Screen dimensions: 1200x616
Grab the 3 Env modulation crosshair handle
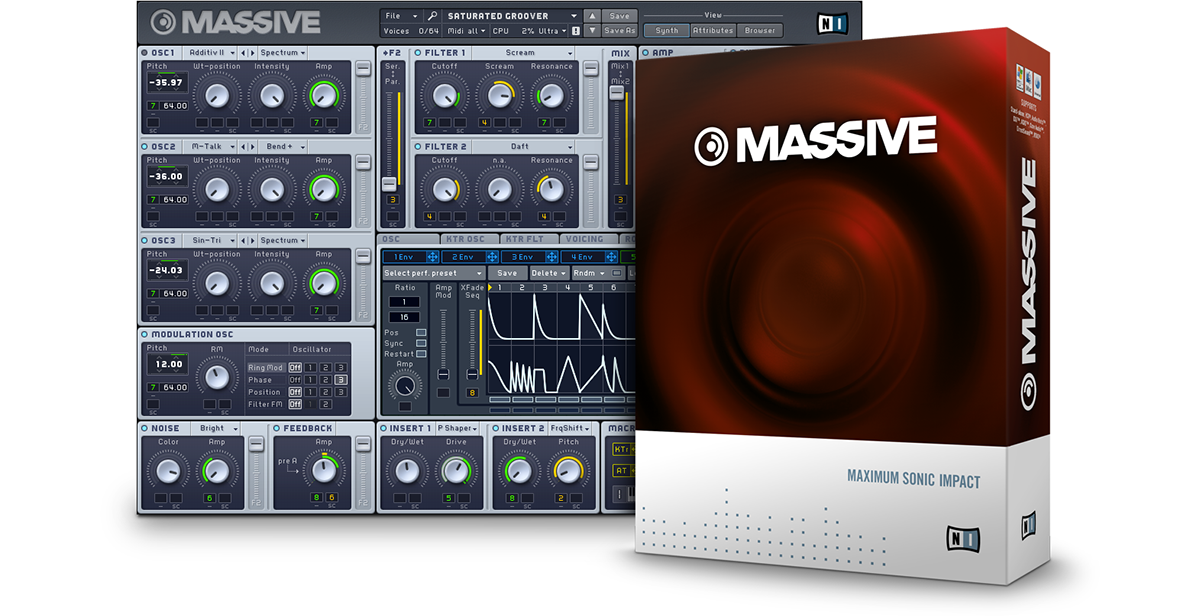point(551,257)
